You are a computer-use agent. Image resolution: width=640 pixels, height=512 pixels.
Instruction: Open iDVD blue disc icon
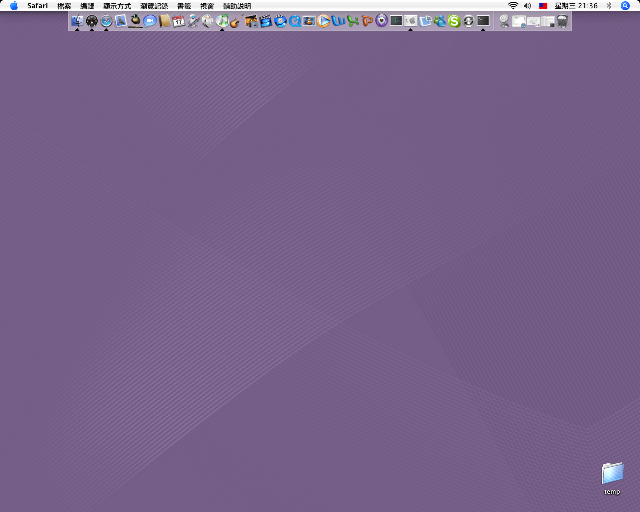click(x=280, y=21)
